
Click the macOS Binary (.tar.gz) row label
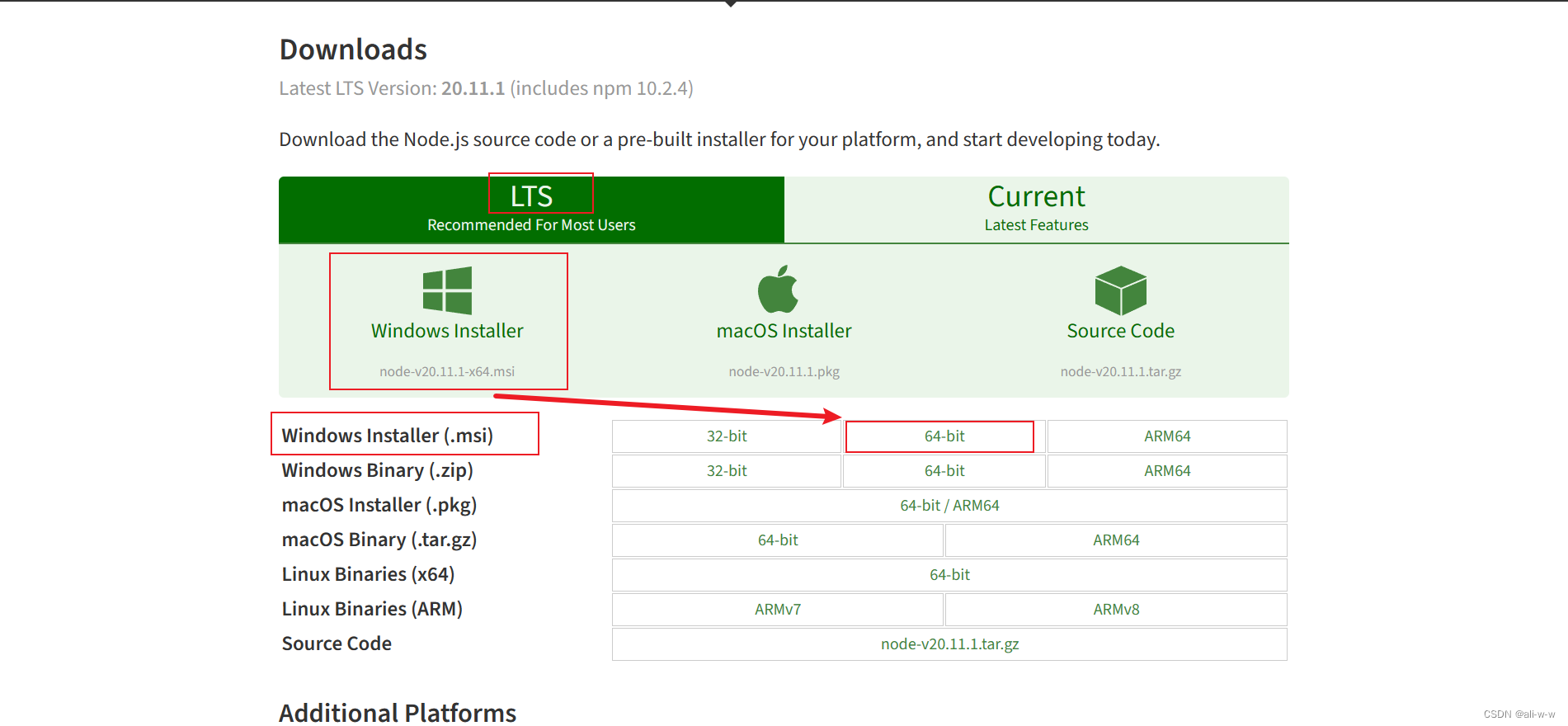tap(379, 540)
